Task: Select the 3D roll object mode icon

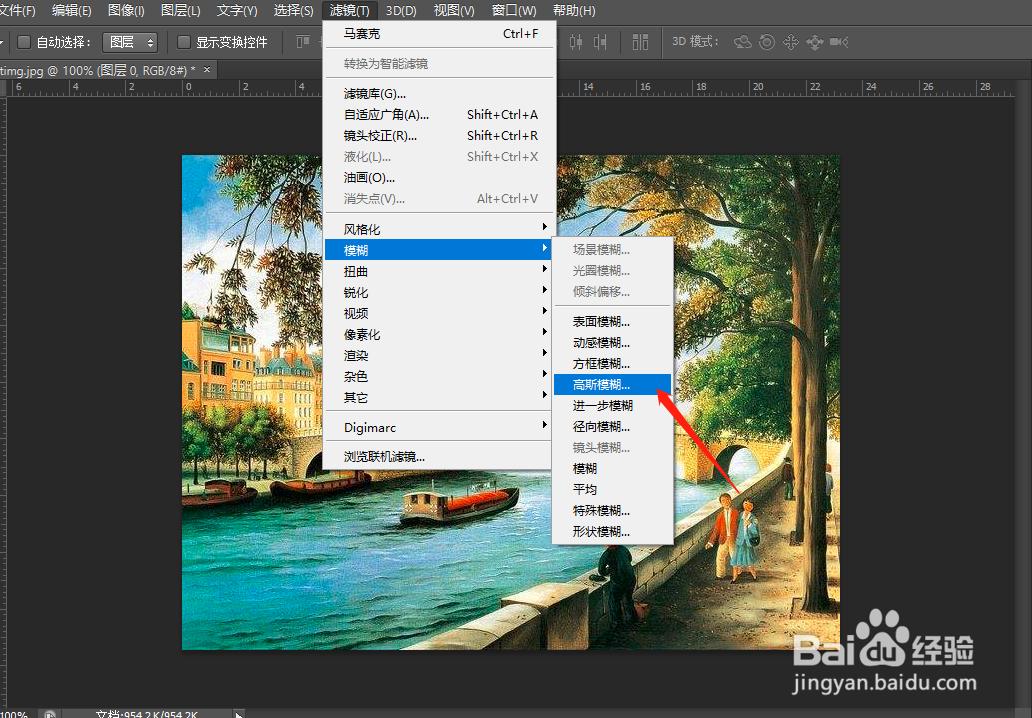Action: click(x=767, y=42)
